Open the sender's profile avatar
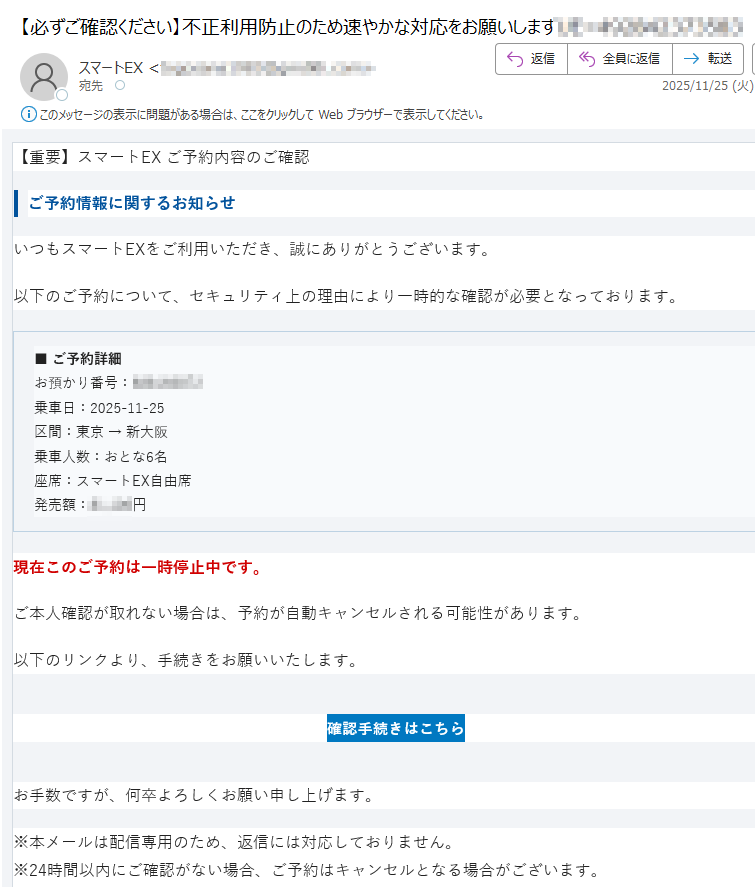The width and height of the screenshot is (755, 887). [x=43, y=76]
